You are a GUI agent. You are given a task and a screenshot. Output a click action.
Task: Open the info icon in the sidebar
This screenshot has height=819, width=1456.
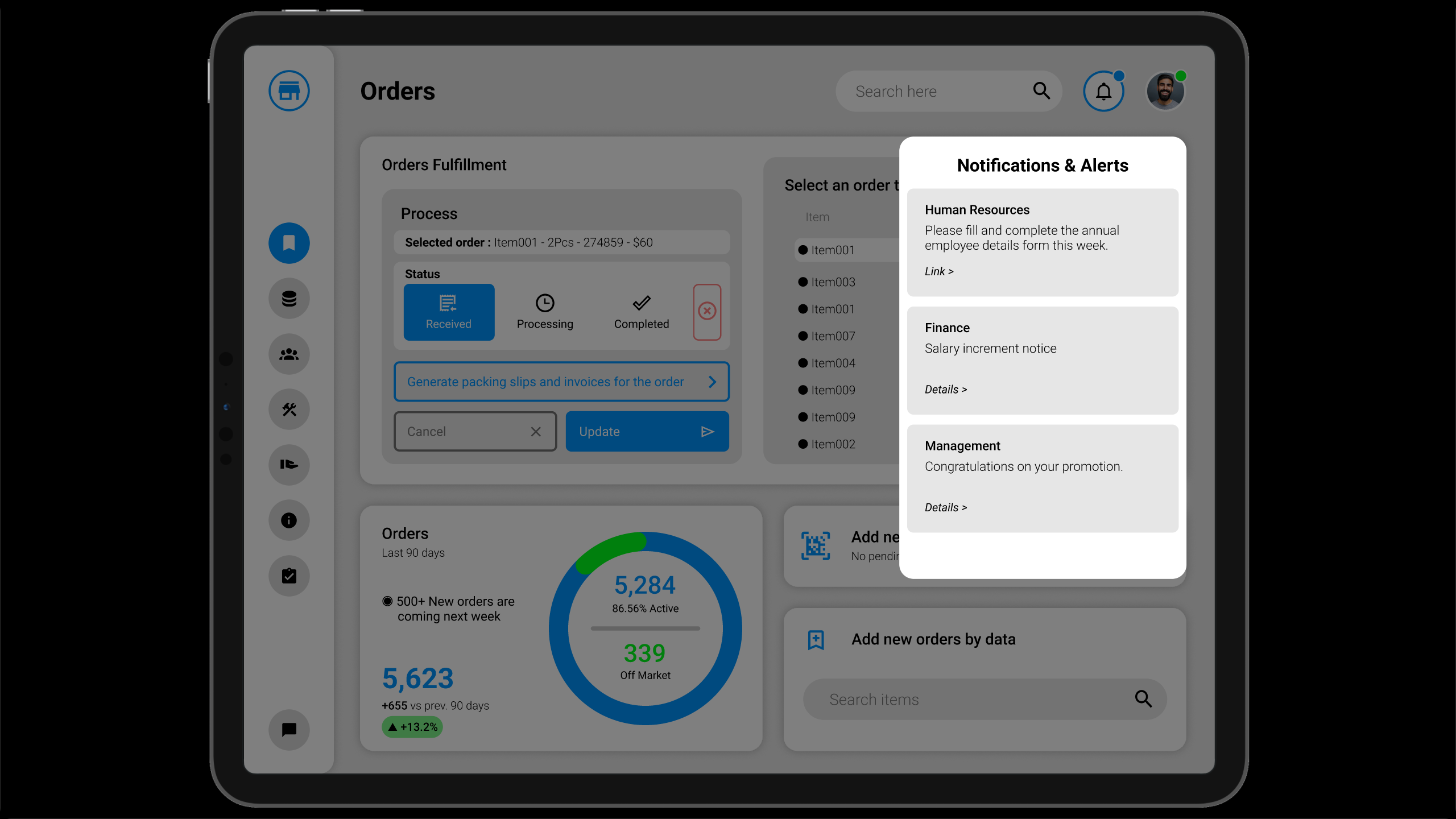tap(288, 520)
